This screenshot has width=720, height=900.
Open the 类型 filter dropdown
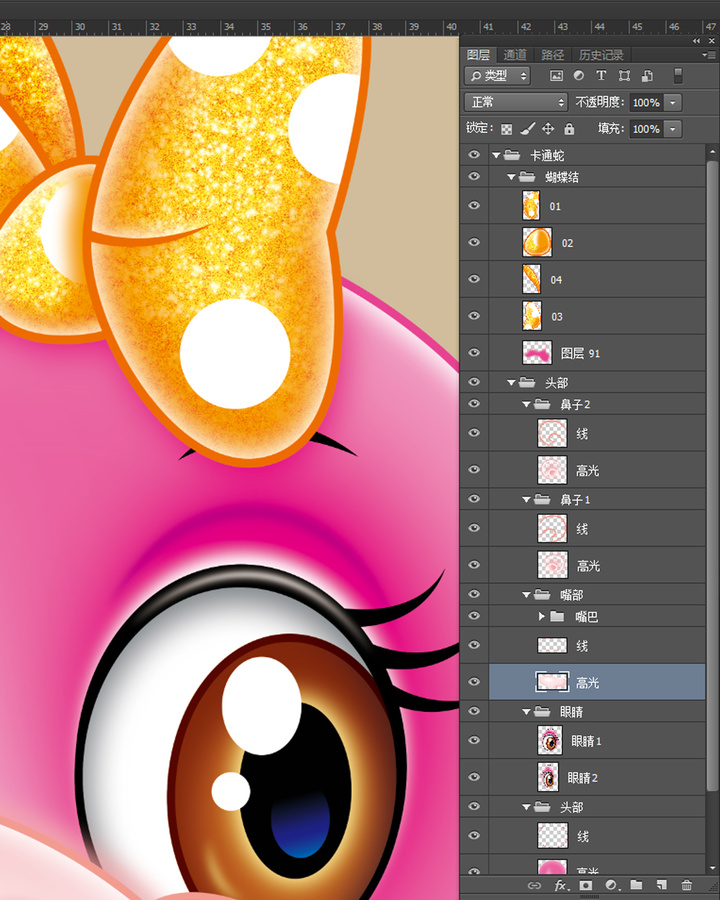(x=497, y=76)
